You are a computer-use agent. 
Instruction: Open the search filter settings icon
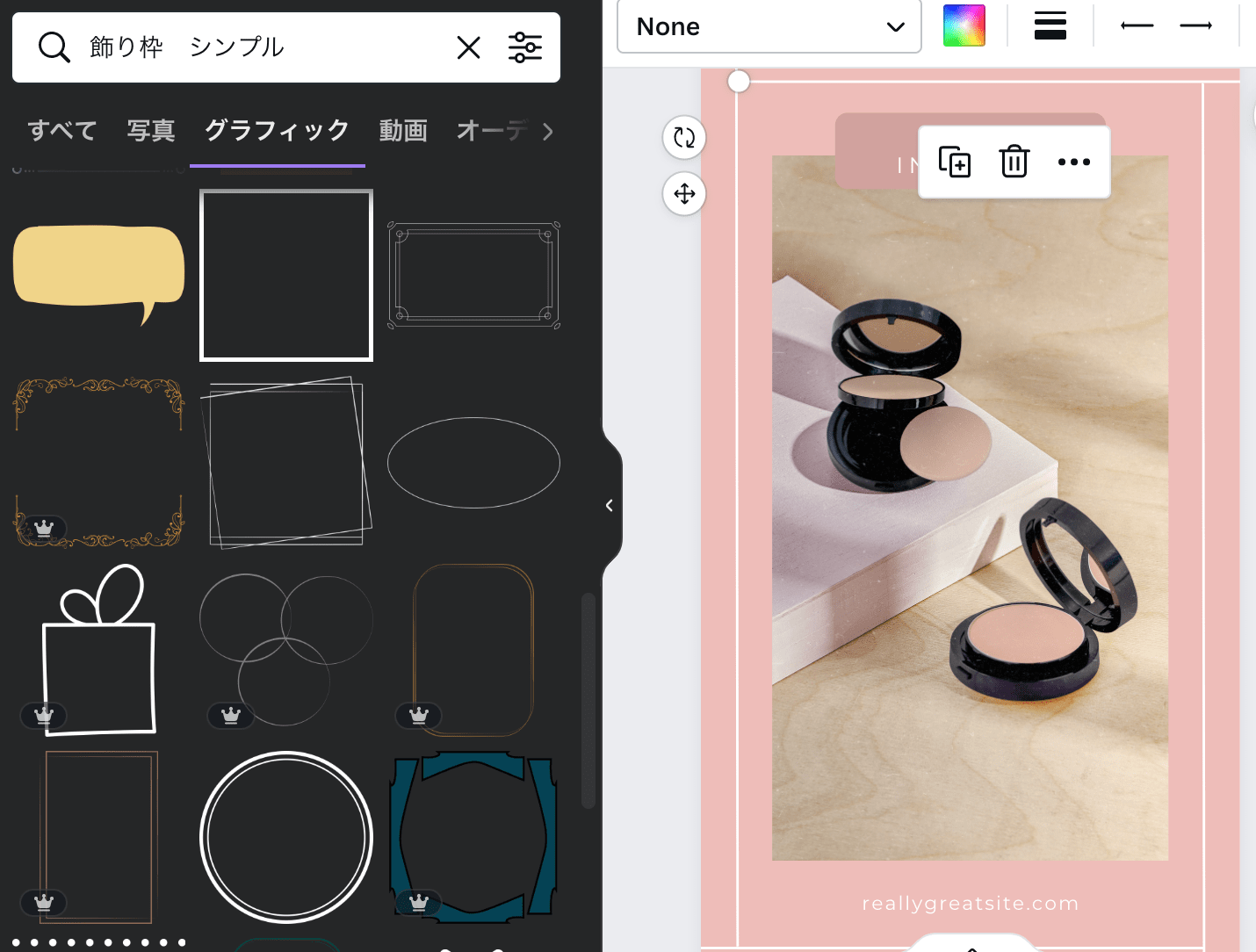pos(524,47)
